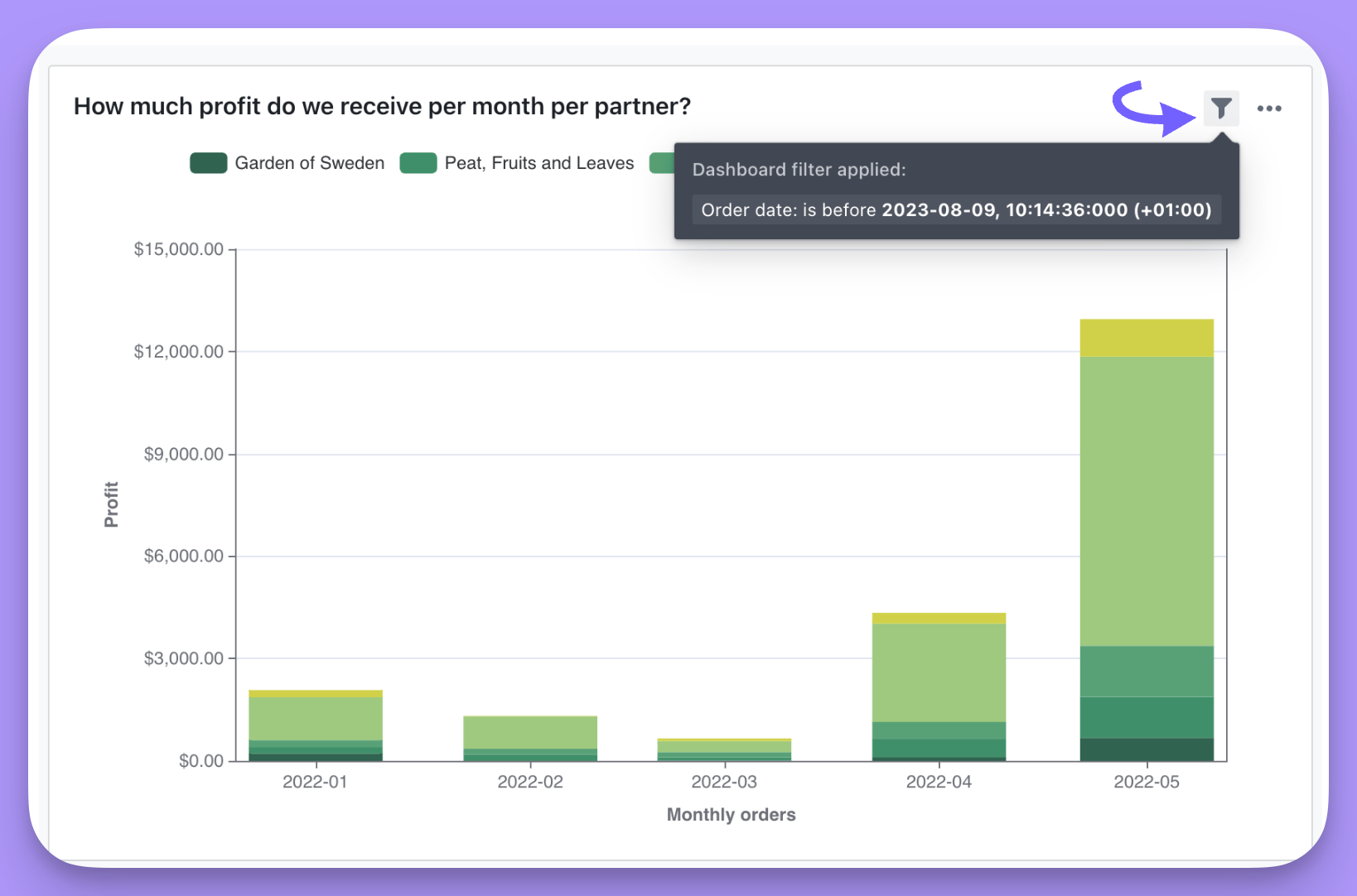Toggle the Peat, Fruits and Leaves legend swatch
This screenshot has height=896, width=1357.
[418, 163]
